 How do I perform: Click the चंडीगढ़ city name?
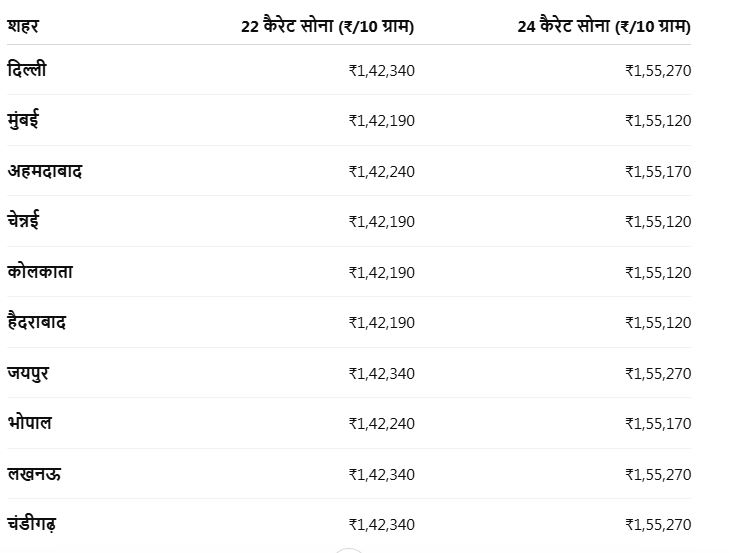pyautogui.click(x=32, y=524)
